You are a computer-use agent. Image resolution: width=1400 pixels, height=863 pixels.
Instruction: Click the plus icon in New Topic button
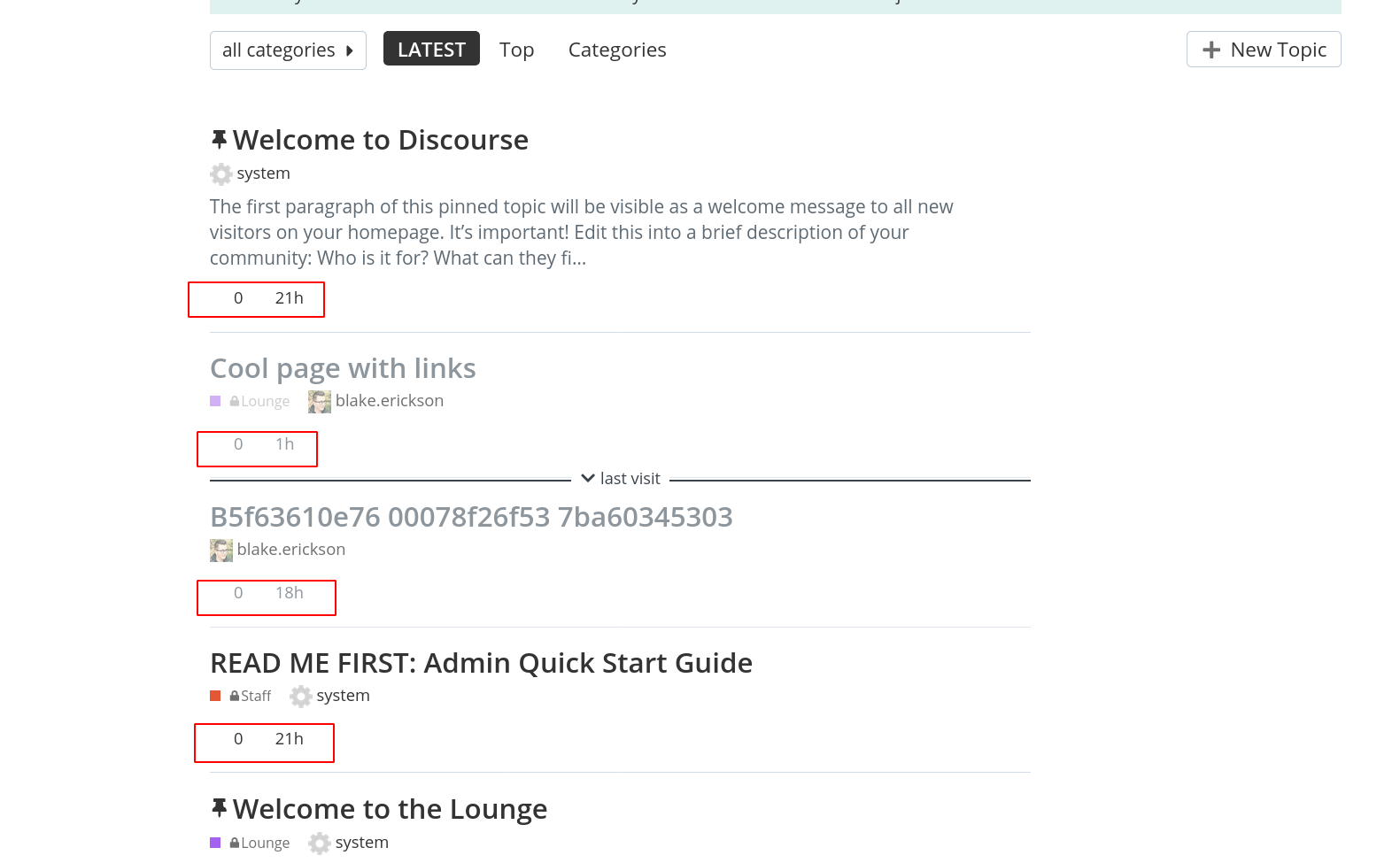click(x=1211, y=50)
